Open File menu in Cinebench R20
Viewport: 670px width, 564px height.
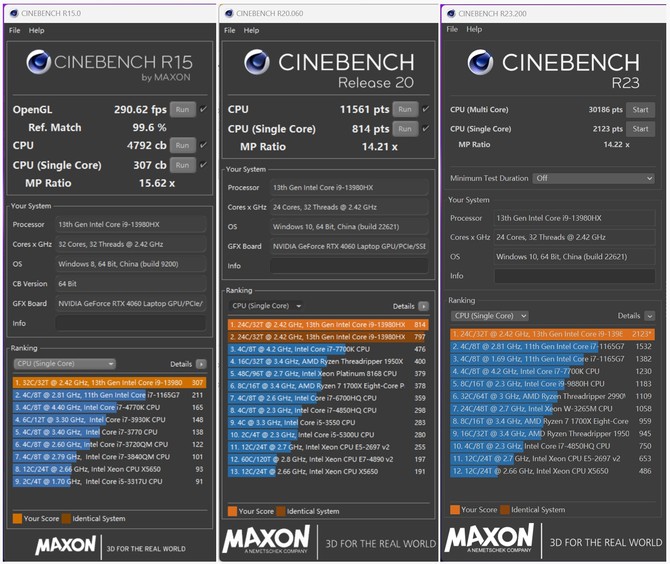click(229, 30)
